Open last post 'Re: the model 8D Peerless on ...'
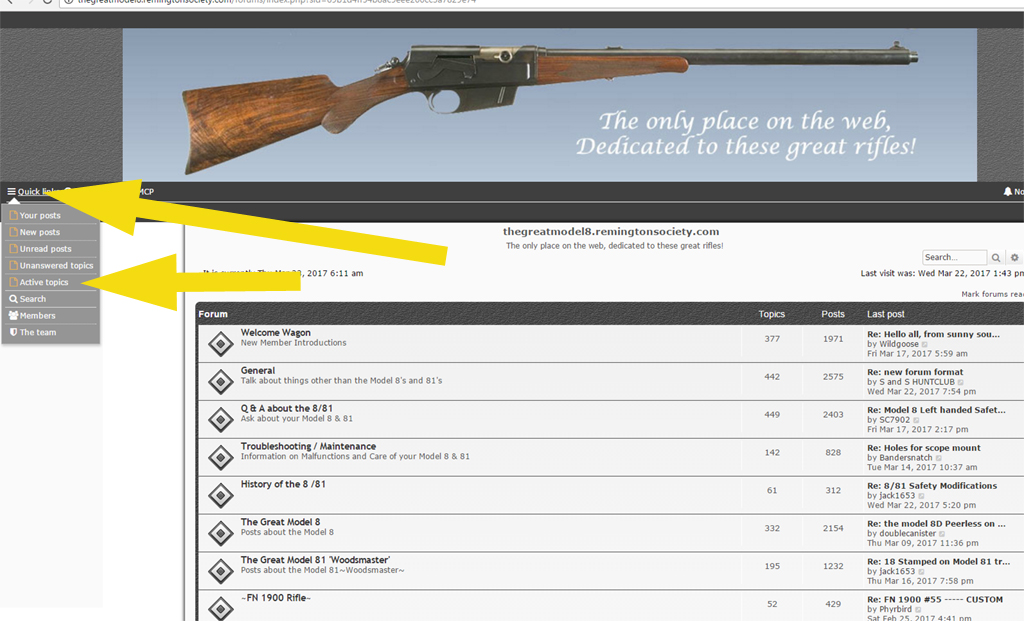The image size is (1024, 621). [936, 524]
